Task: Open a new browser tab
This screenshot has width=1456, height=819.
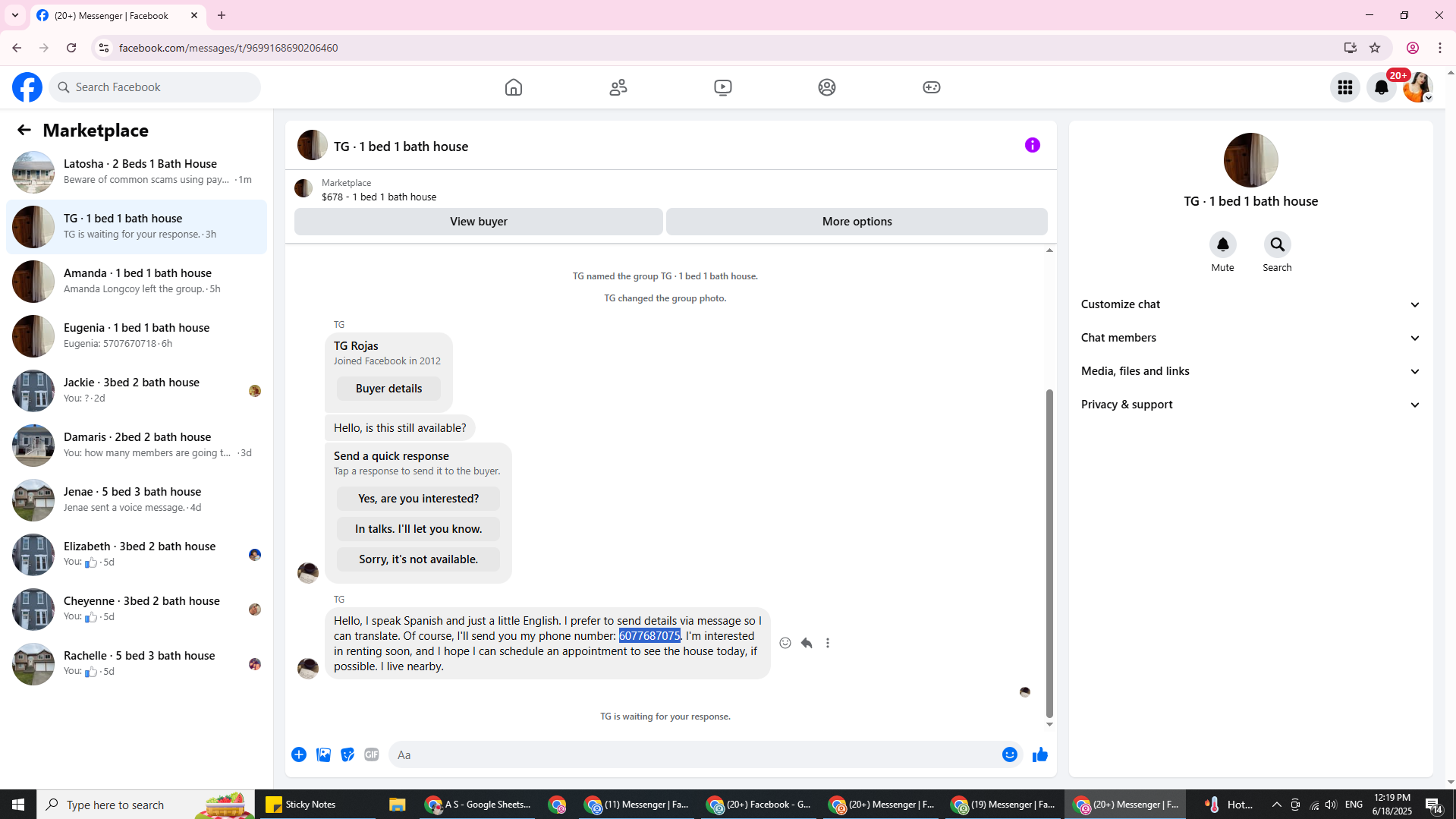Action: click(222, 15)
